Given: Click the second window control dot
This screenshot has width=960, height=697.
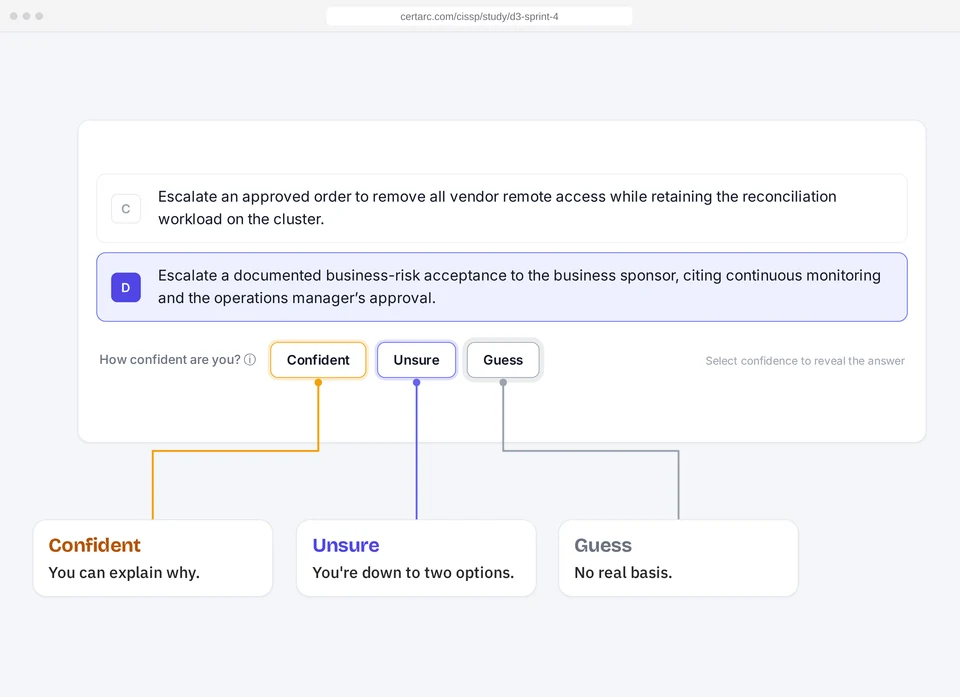Looking at the screenshot, I should pos(26,16).
